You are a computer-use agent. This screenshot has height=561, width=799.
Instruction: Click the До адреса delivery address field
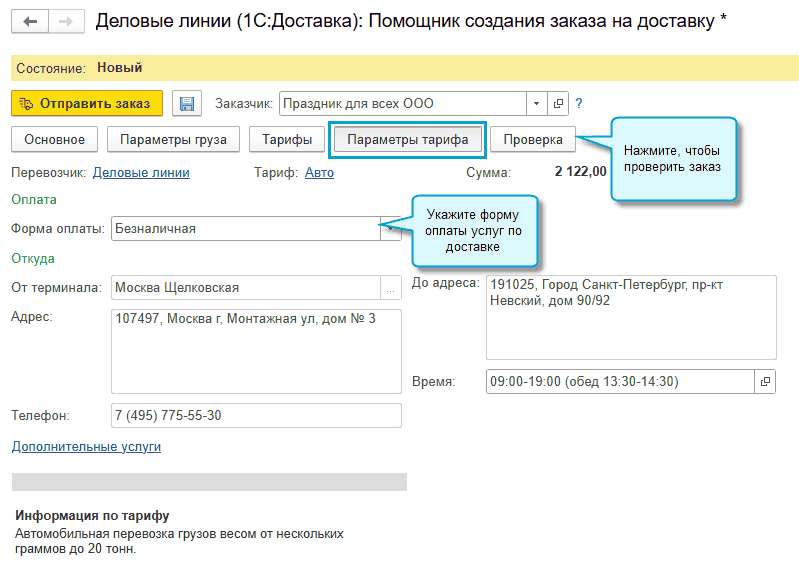pyautogui.click(x=630, y=317)
